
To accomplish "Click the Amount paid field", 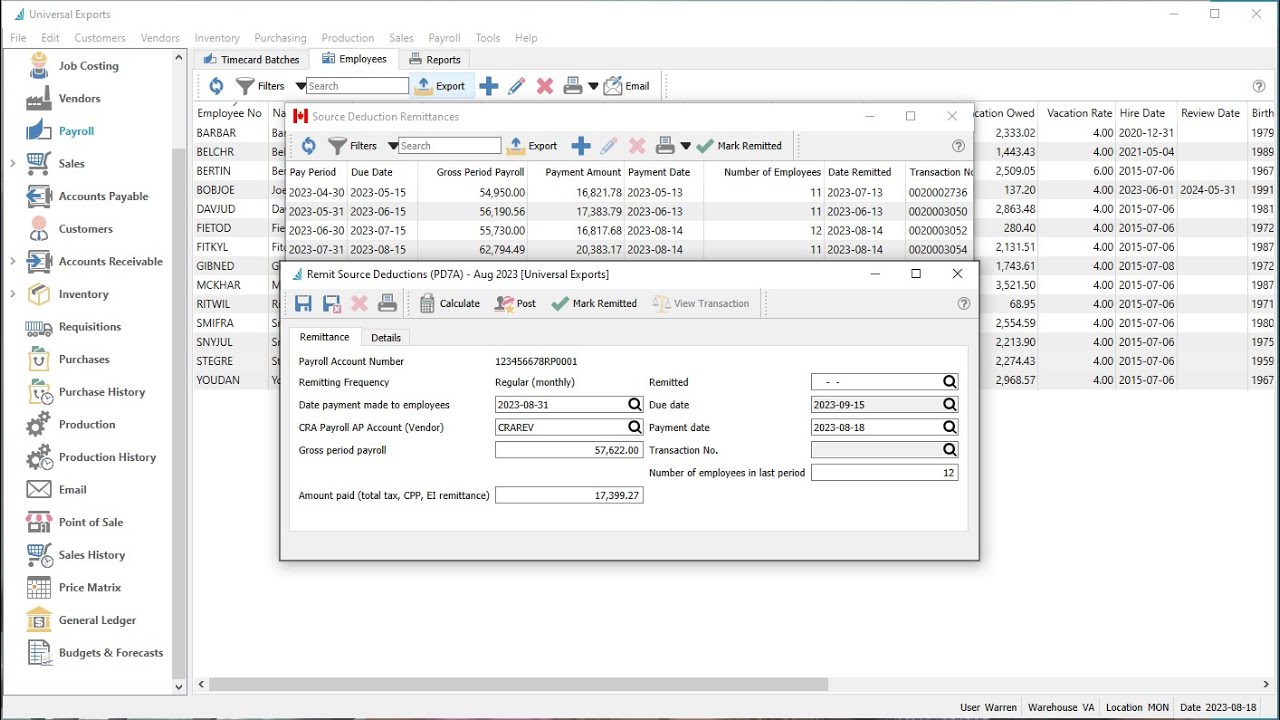I will 569,495.
